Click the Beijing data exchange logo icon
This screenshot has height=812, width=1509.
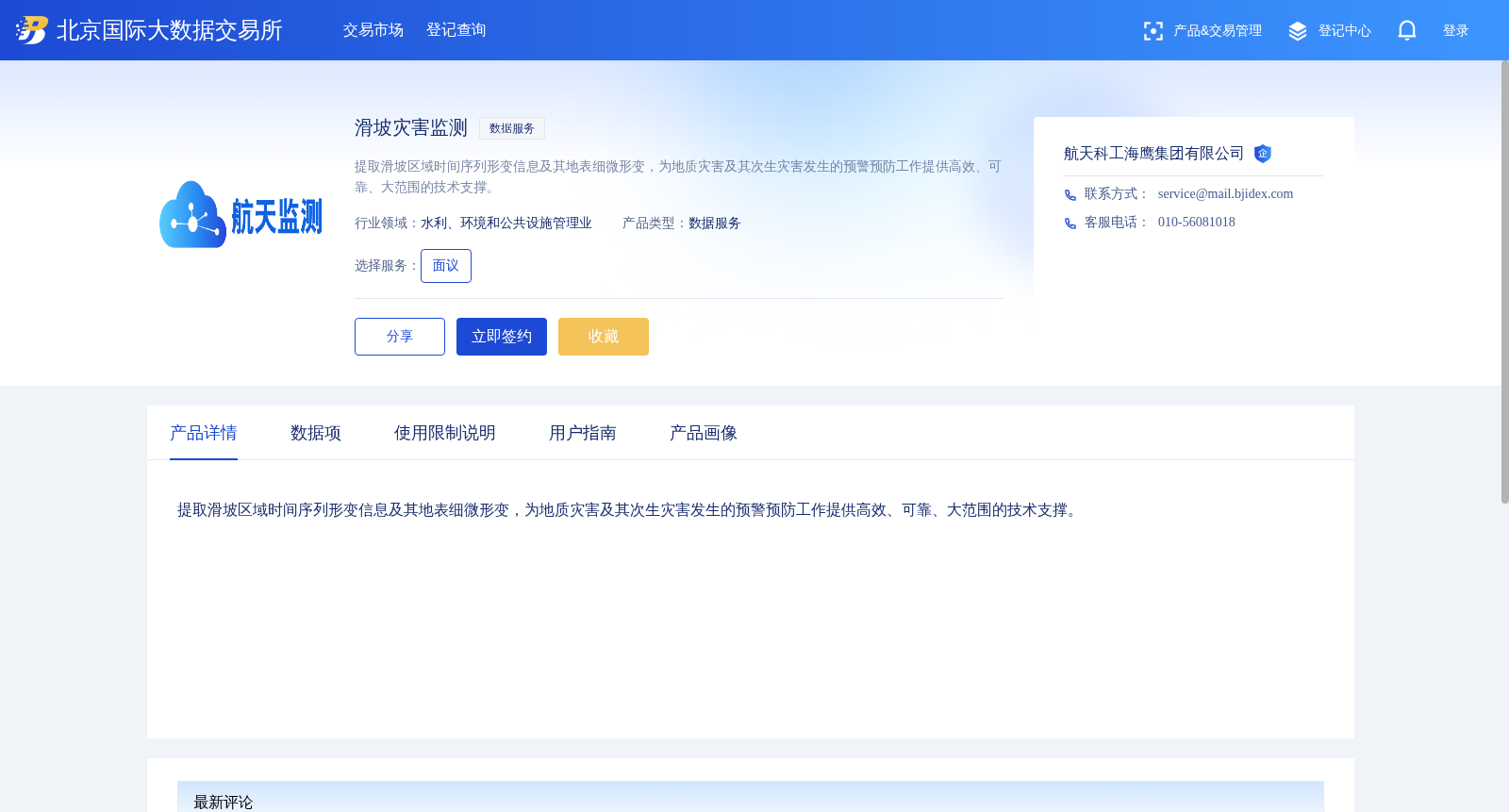(x=31, y=30)
